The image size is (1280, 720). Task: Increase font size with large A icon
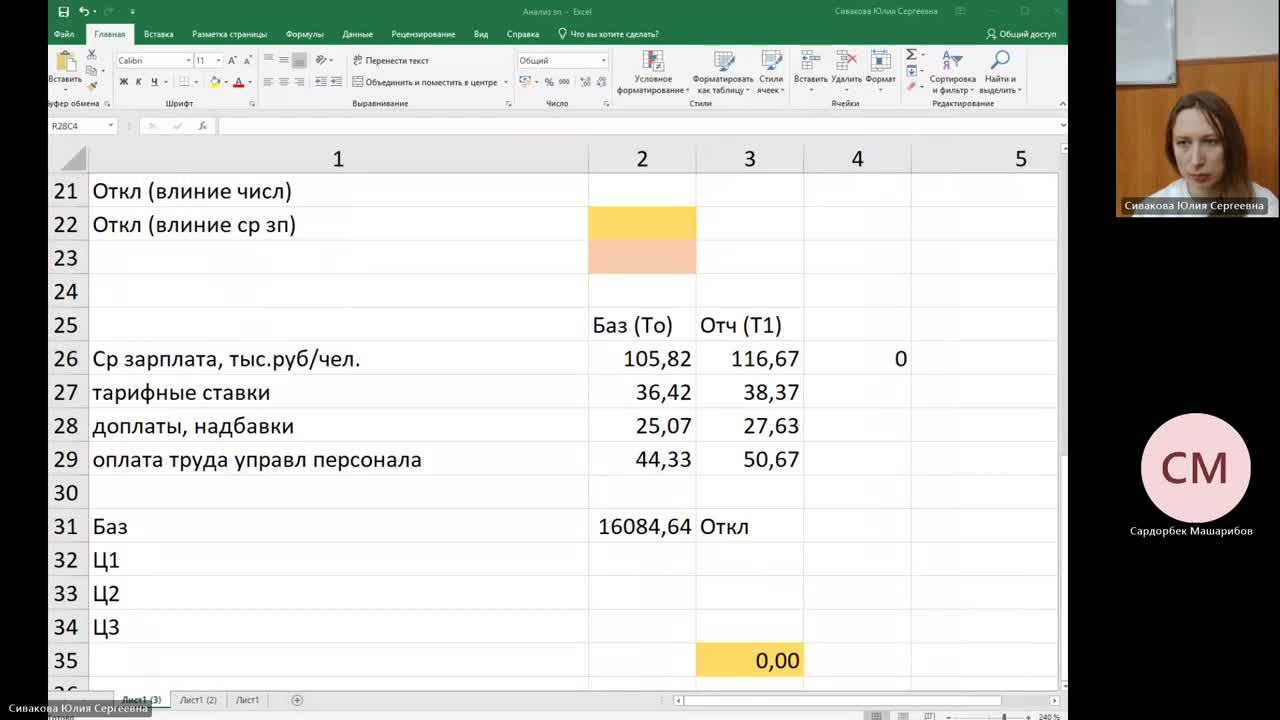[x=233, y=60]
